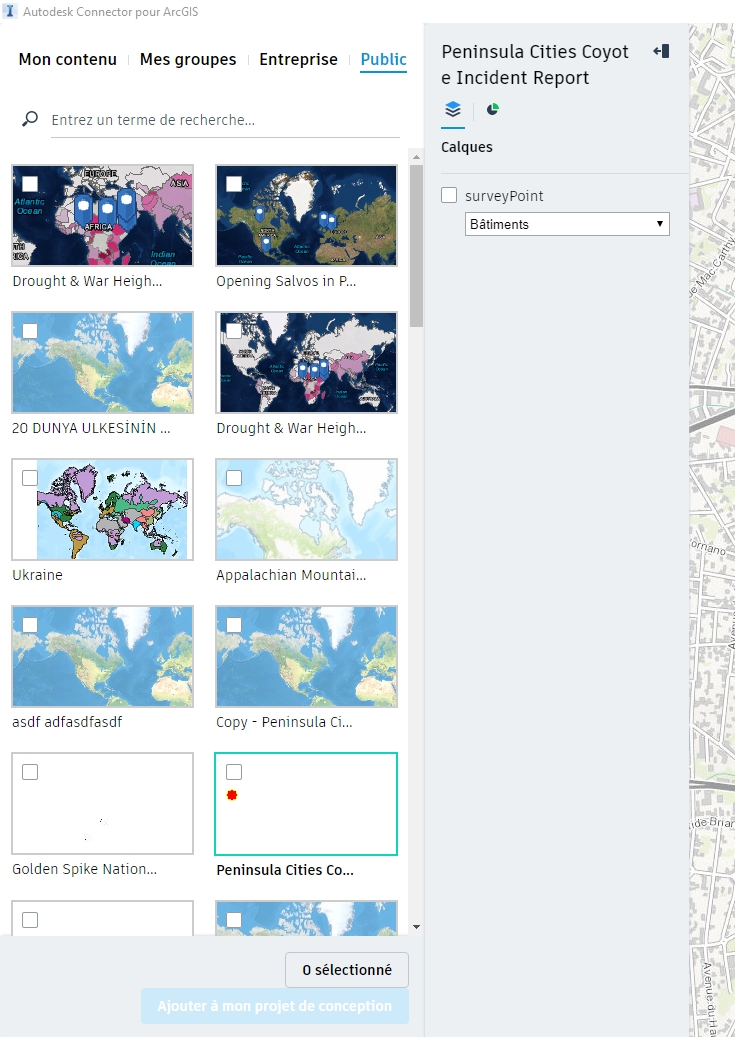Switch to Mon contenu tab
This screenshot has width=735, height=1037.
pyautogui.click(x=67, y=60)
